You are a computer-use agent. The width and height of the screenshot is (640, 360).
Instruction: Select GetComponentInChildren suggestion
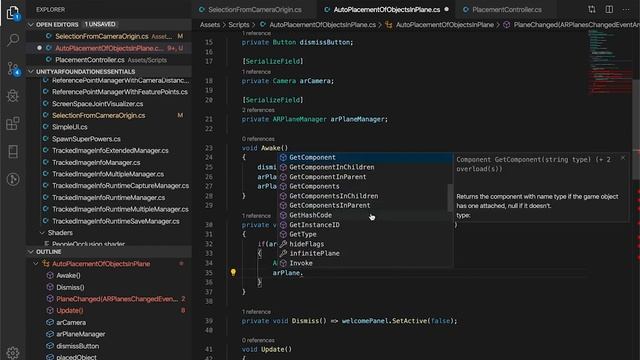point(365,167)
